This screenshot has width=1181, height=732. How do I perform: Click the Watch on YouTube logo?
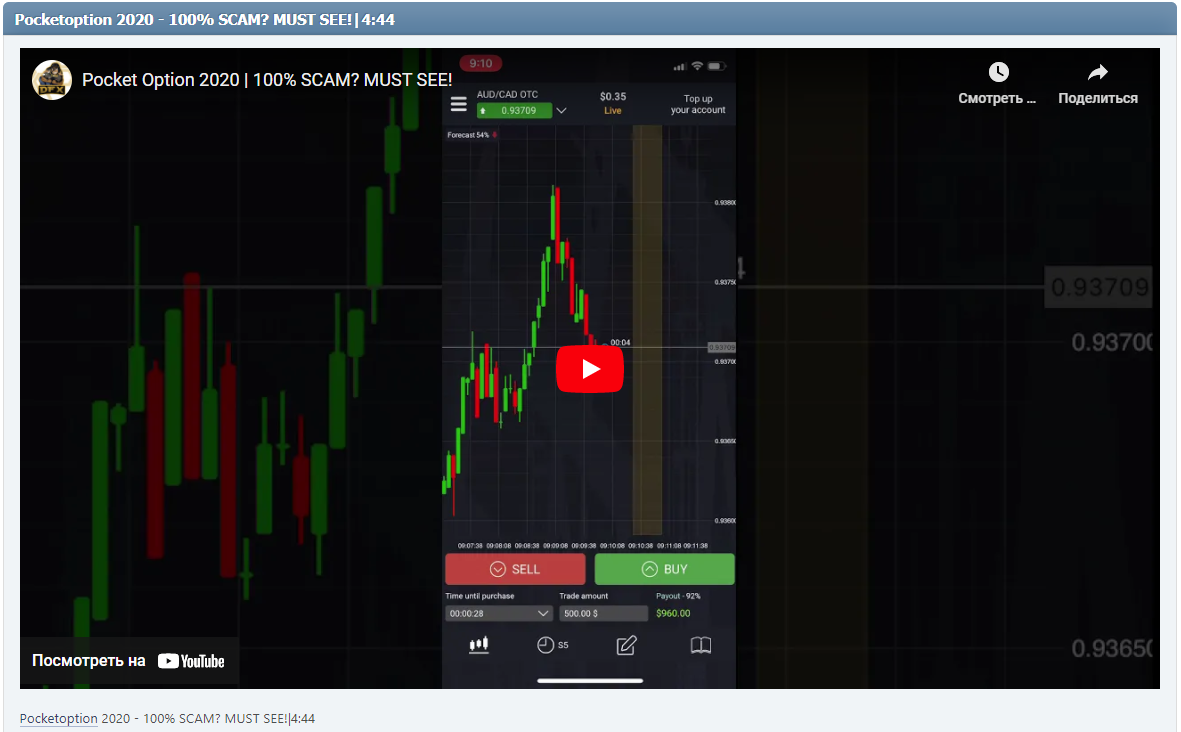click(x=191, y=661)
